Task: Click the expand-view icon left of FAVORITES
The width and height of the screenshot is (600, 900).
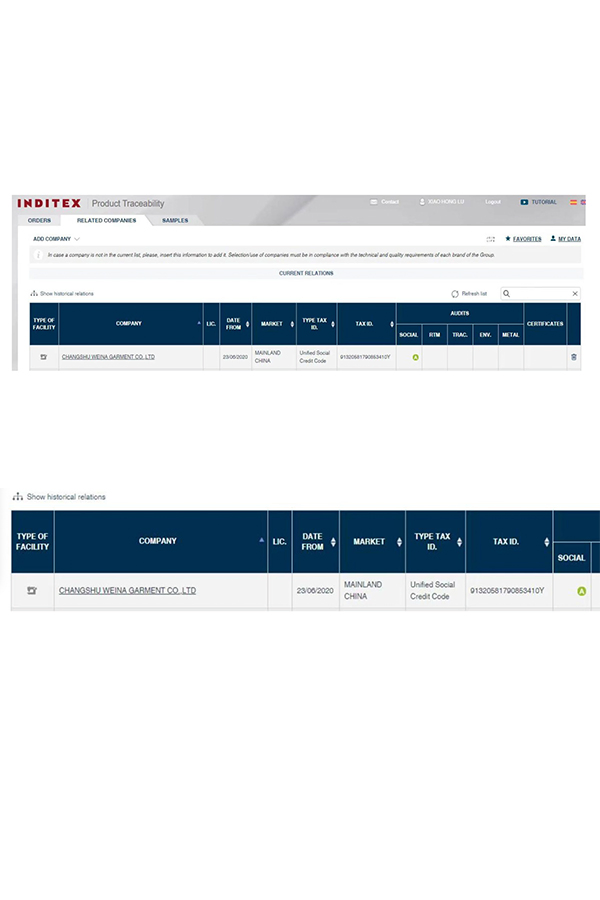Action: pos(490,239)
